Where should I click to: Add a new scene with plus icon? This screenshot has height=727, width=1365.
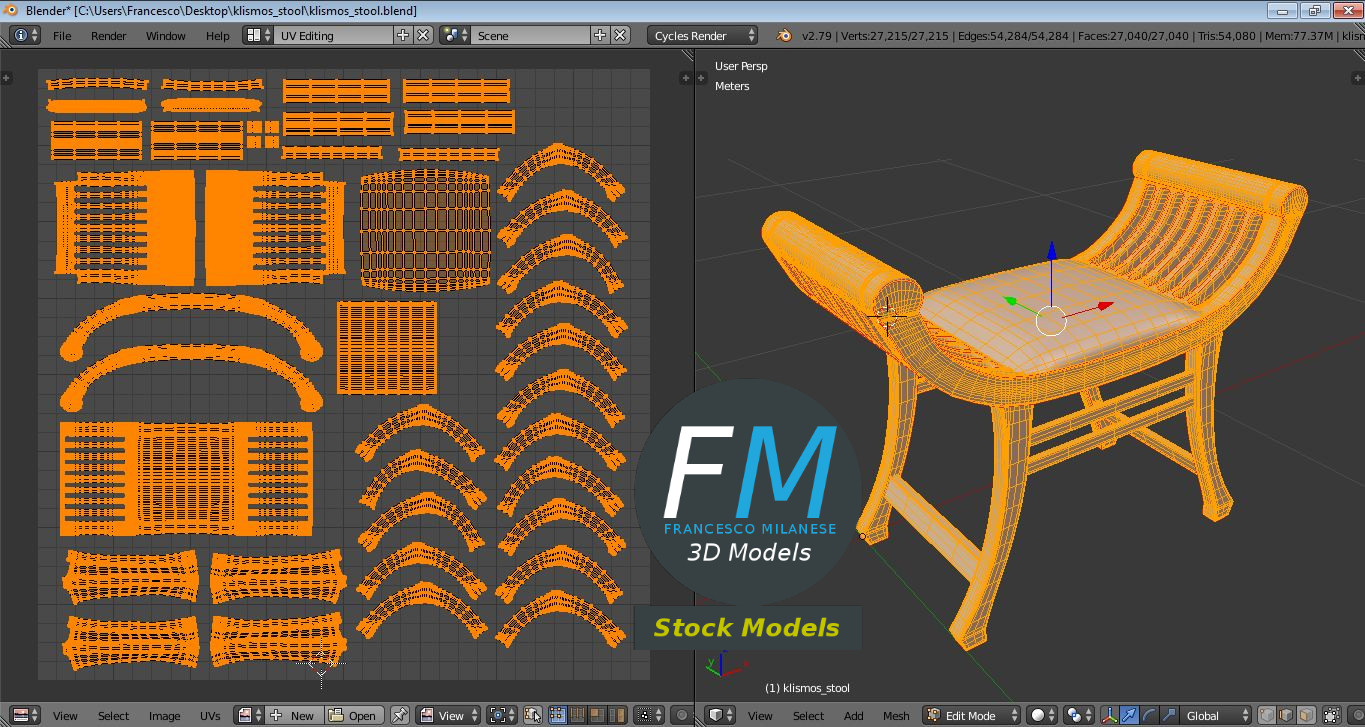tap(600, 35)
